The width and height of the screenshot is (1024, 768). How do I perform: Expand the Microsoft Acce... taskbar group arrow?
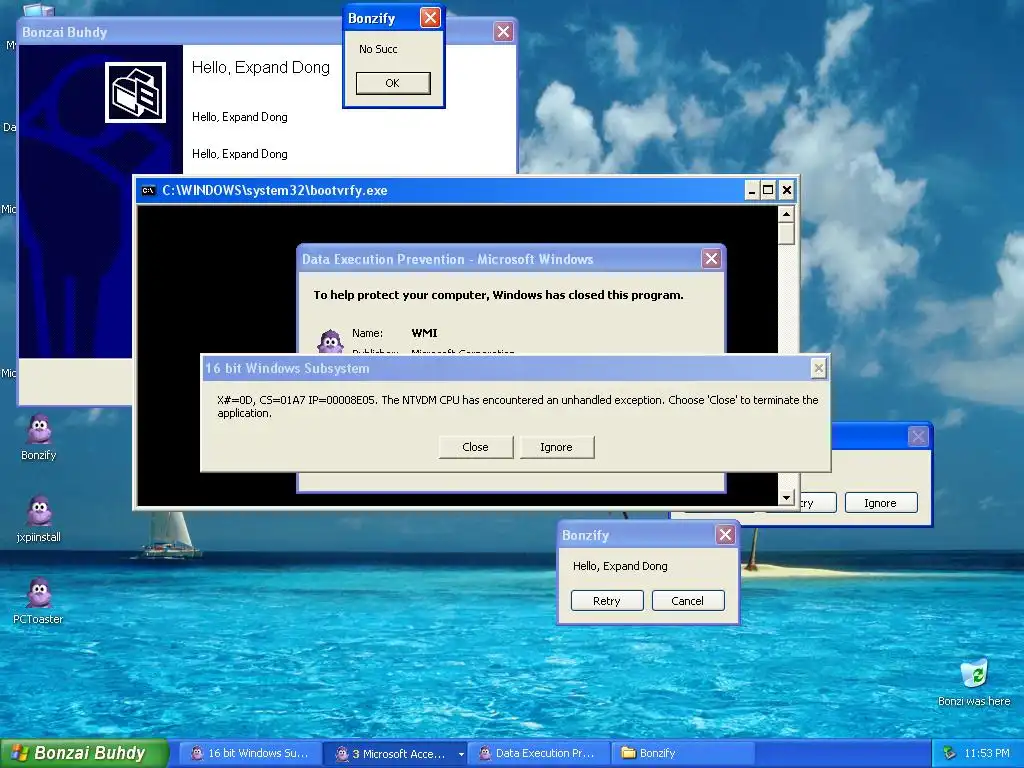tap(461, 754)
